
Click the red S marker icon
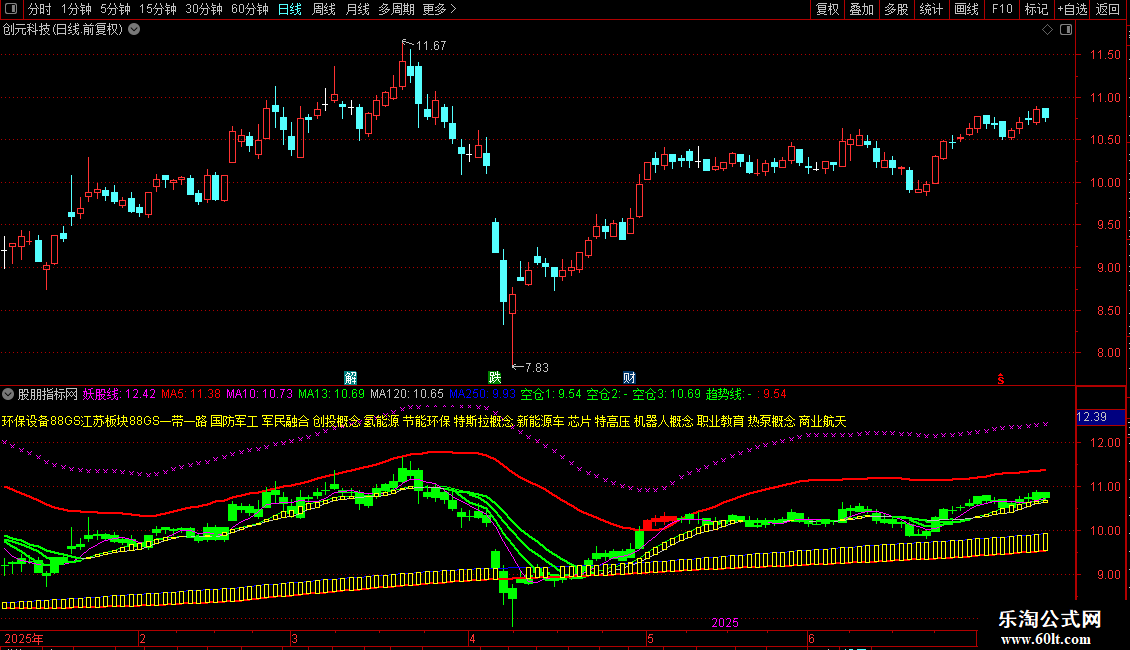(1001, 379)
